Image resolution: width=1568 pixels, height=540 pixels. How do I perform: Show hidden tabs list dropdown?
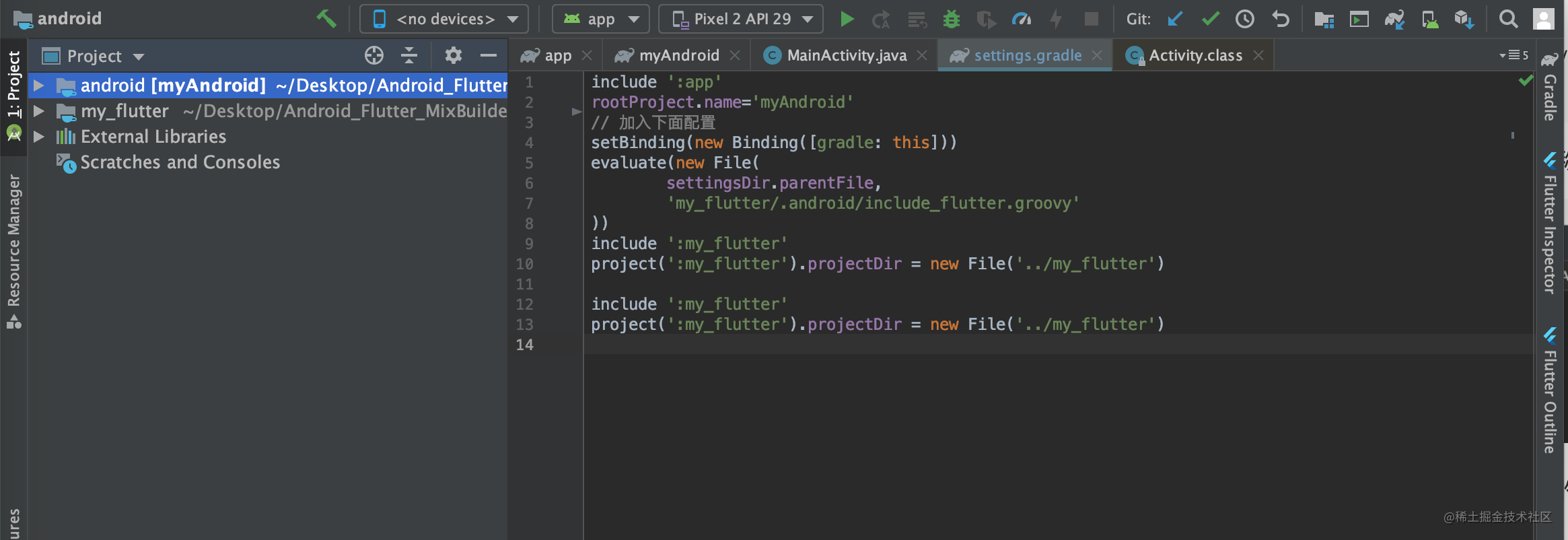1513,55
